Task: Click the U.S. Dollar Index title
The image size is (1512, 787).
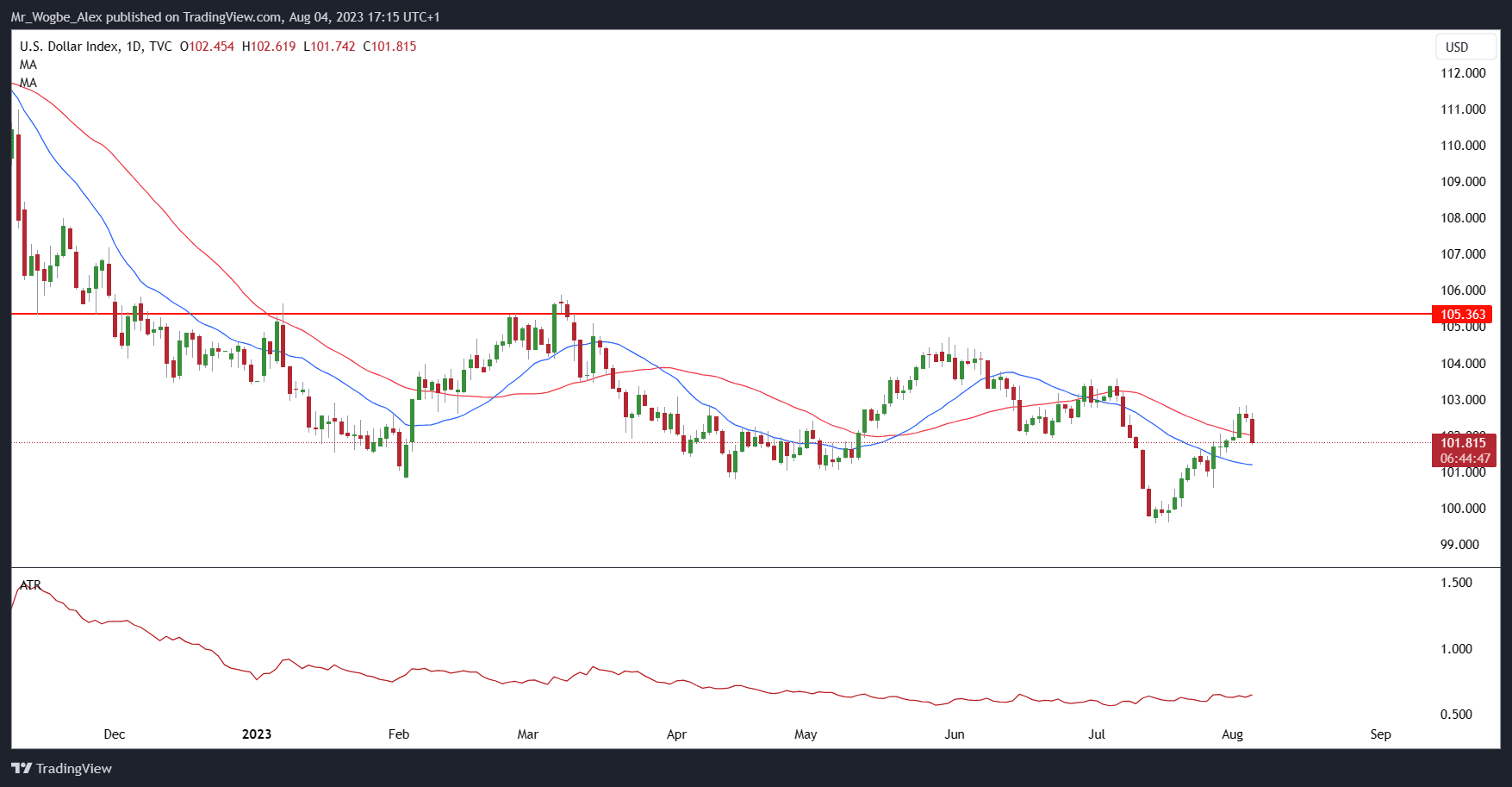Action: [69, 47]
